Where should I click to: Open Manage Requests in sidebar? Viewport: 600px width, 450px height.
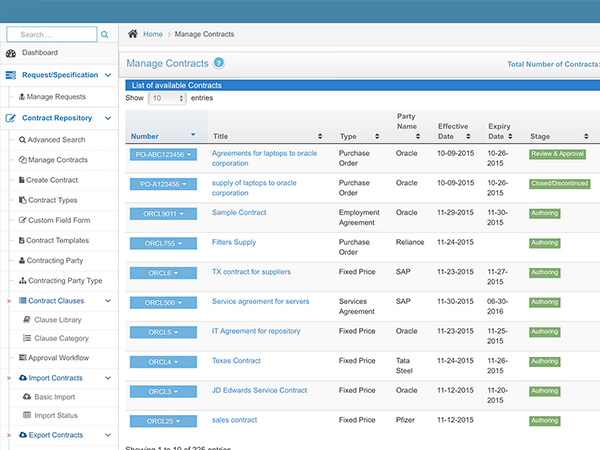(x=56, y=97)
